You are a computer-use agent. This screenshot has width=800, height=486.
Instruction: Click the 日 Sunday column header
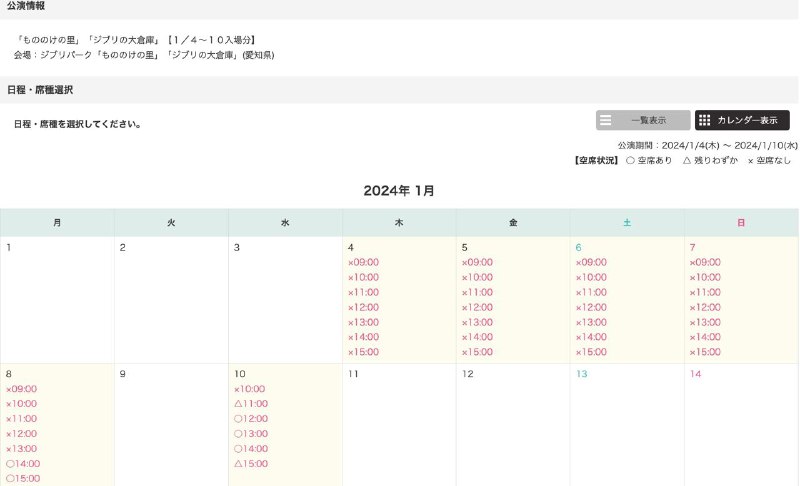click(x=741, y=223)
